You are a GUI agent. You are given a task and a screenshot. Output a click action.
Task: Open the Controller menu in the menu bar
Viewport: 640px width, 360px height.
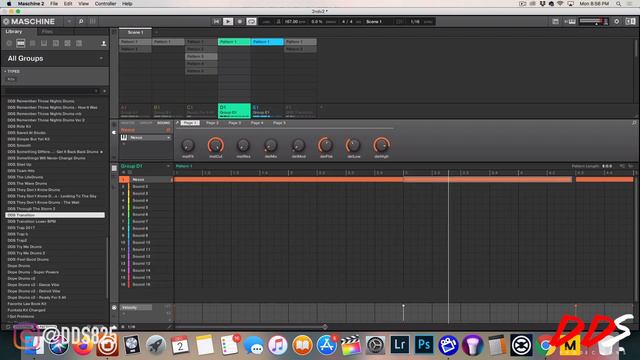tap(105, 4)
